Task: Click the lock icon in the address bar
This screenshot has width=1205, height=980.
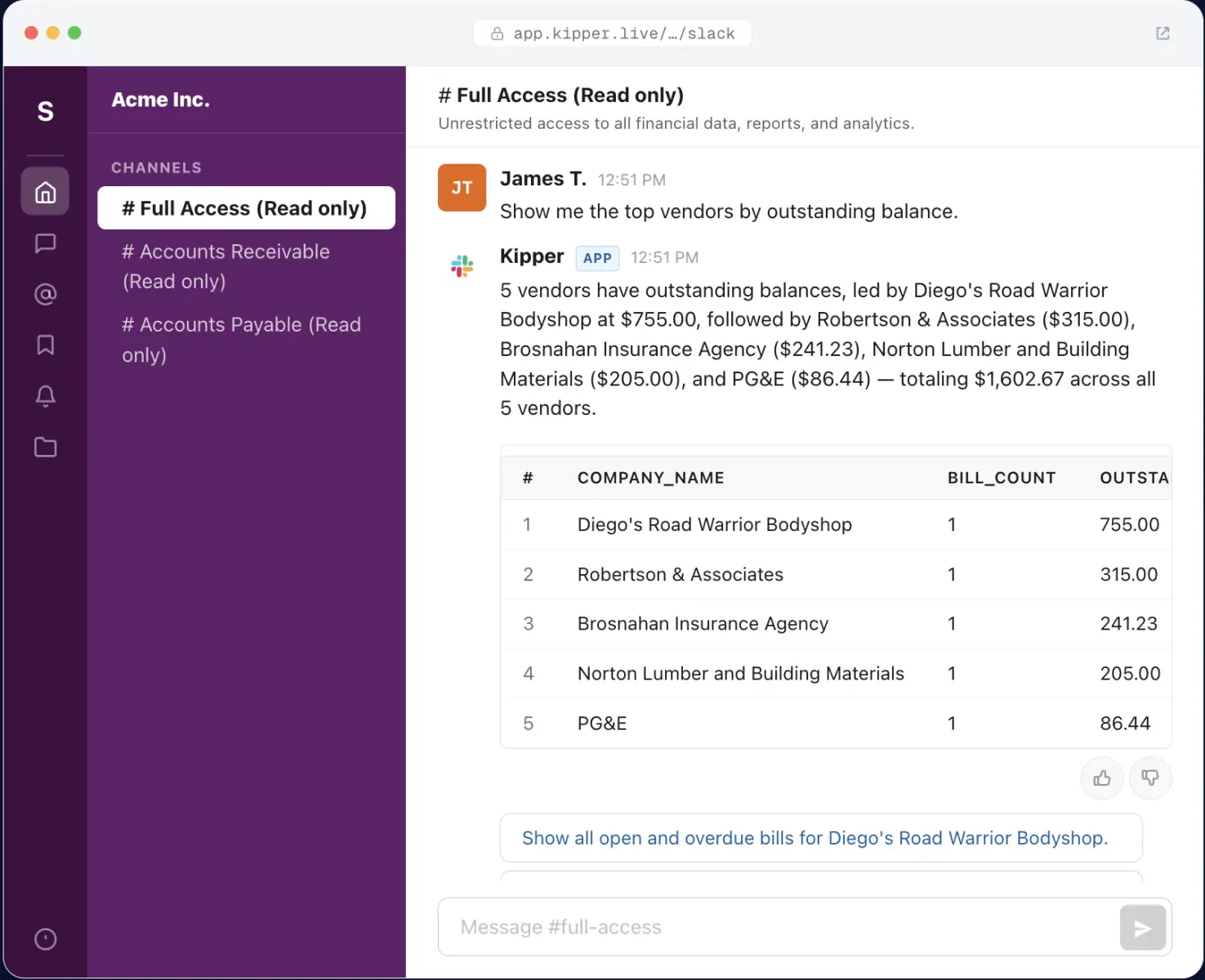Action: tap(497, 33)
